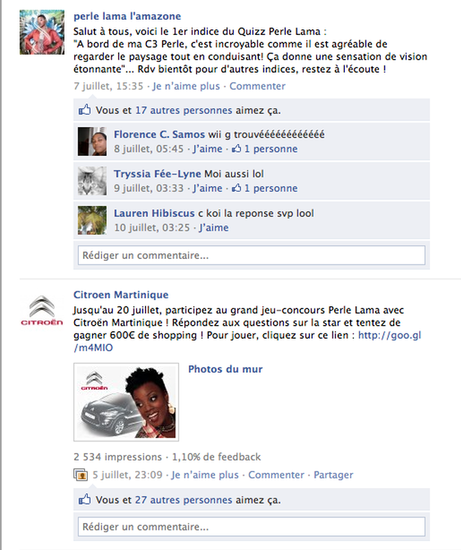Viewport: 461px width, 550px height.
Task: Click thumbs-up icon on Tryssia's comment
Action: click(237, 188)
